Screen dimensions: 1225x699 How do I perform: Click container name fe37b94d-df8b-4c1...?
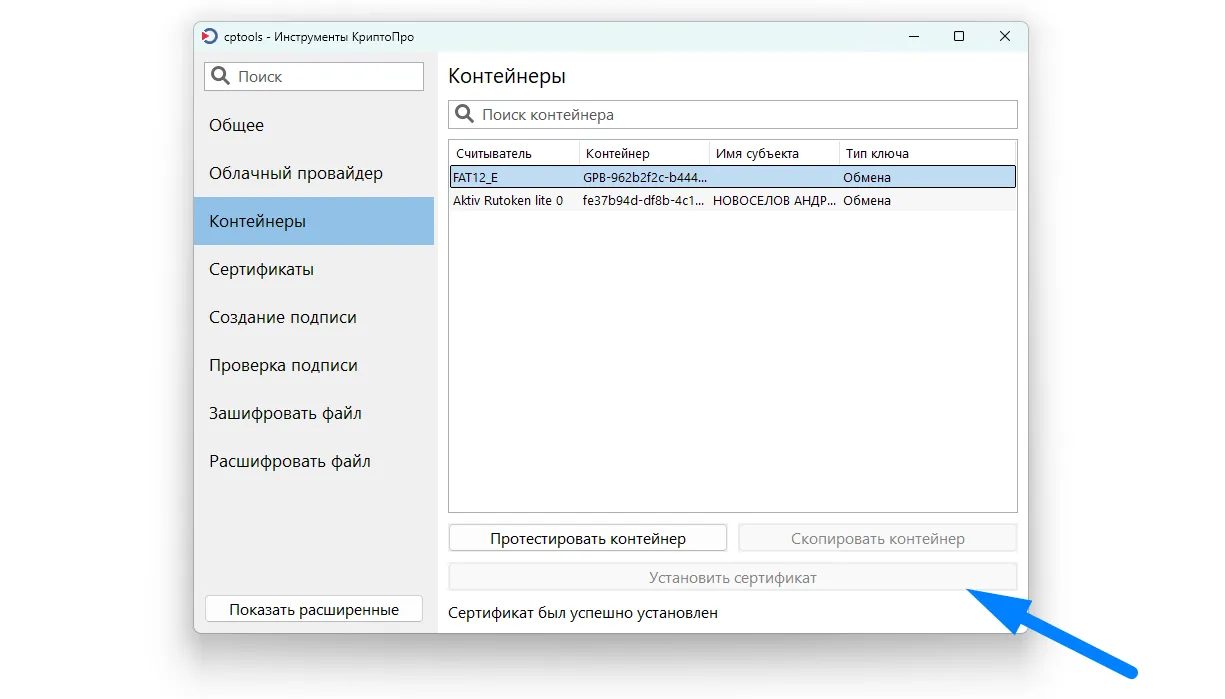(x=645, y=201)
